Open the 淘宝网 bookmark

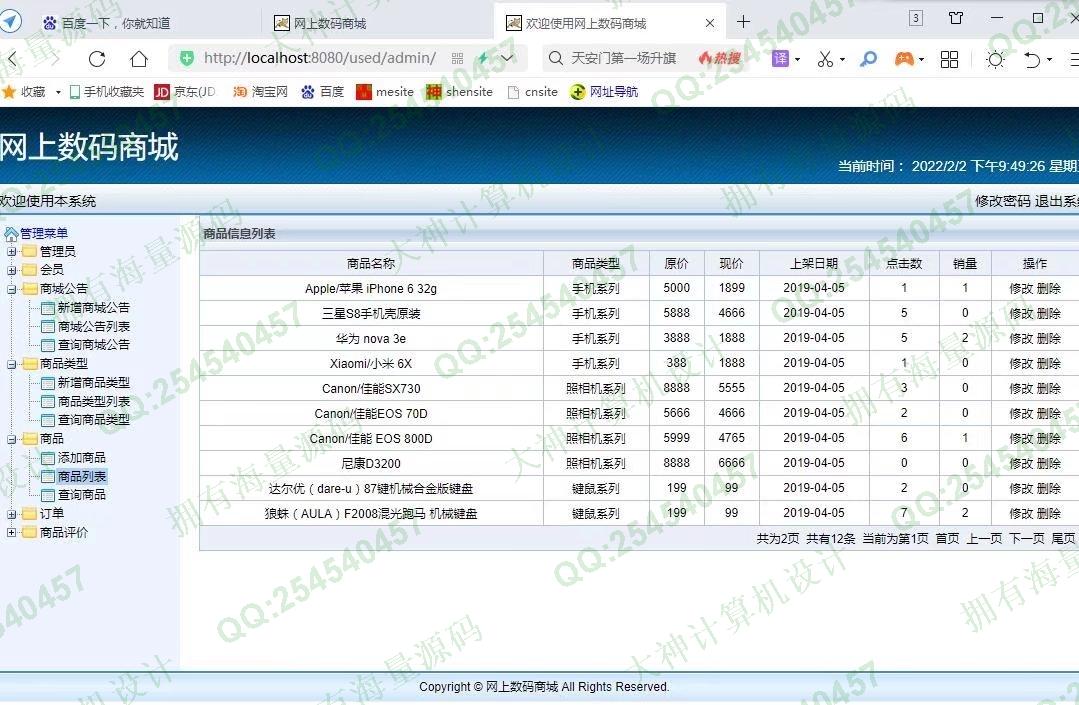coord(260,91)
